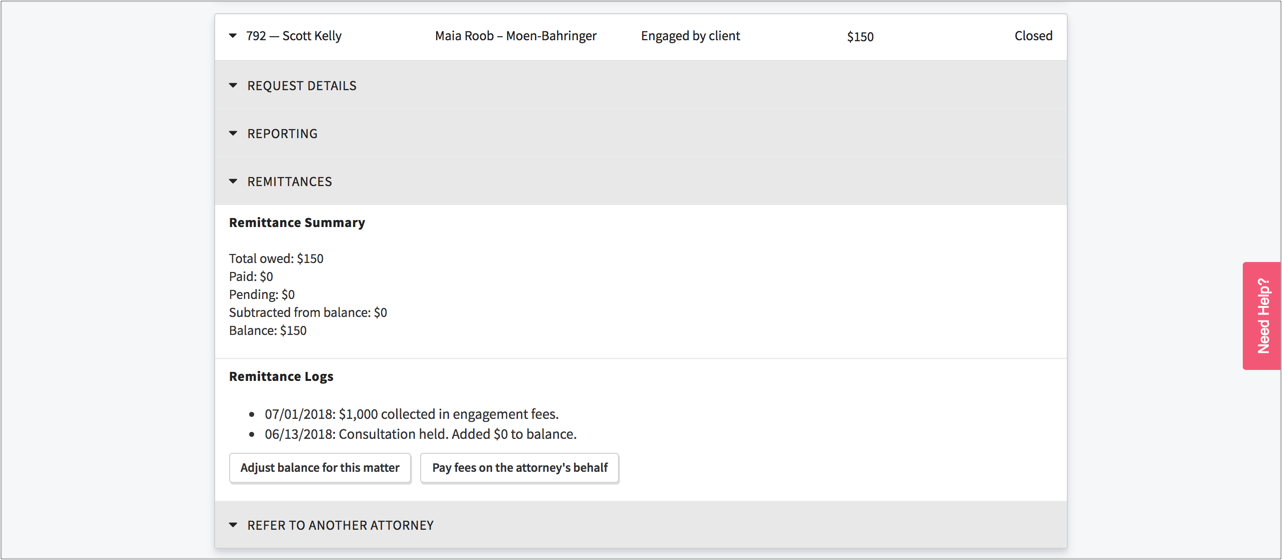Select the 06/13/2018 consultation log entry
The image size is (1282, 560).
point(420,434)
